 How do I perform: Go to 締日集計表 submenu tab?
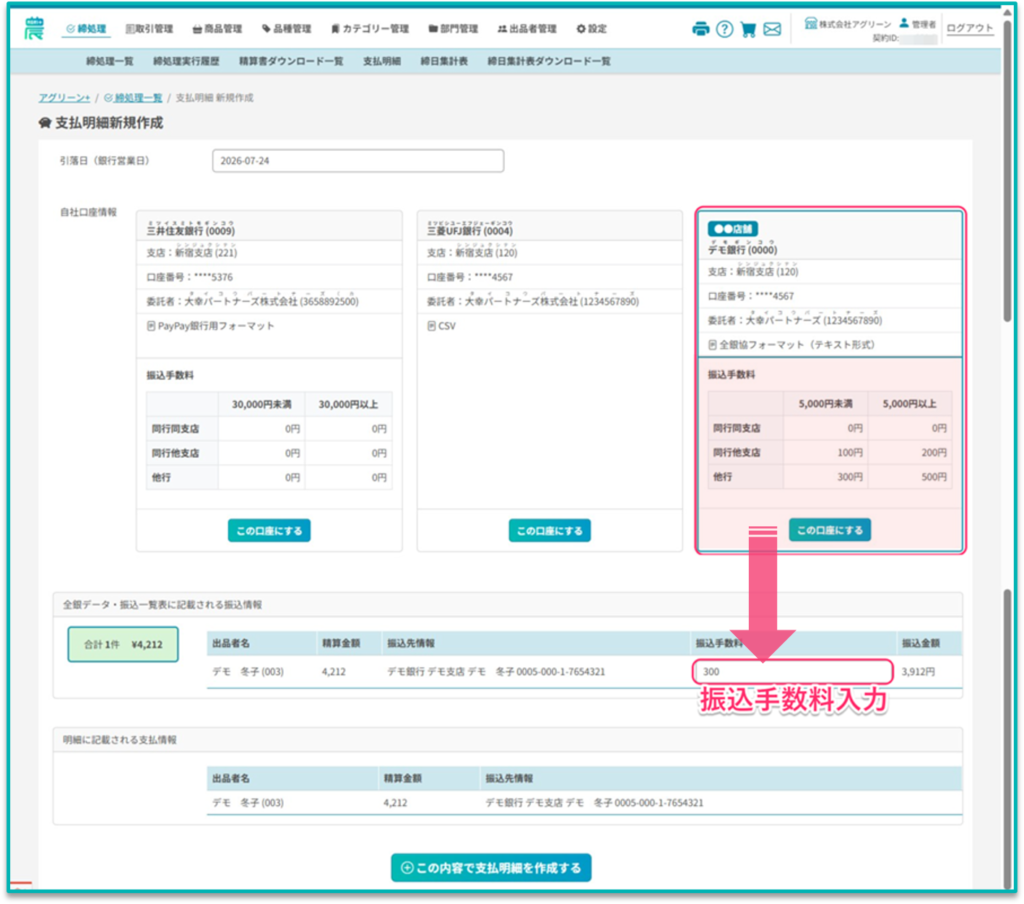point(444,61)
